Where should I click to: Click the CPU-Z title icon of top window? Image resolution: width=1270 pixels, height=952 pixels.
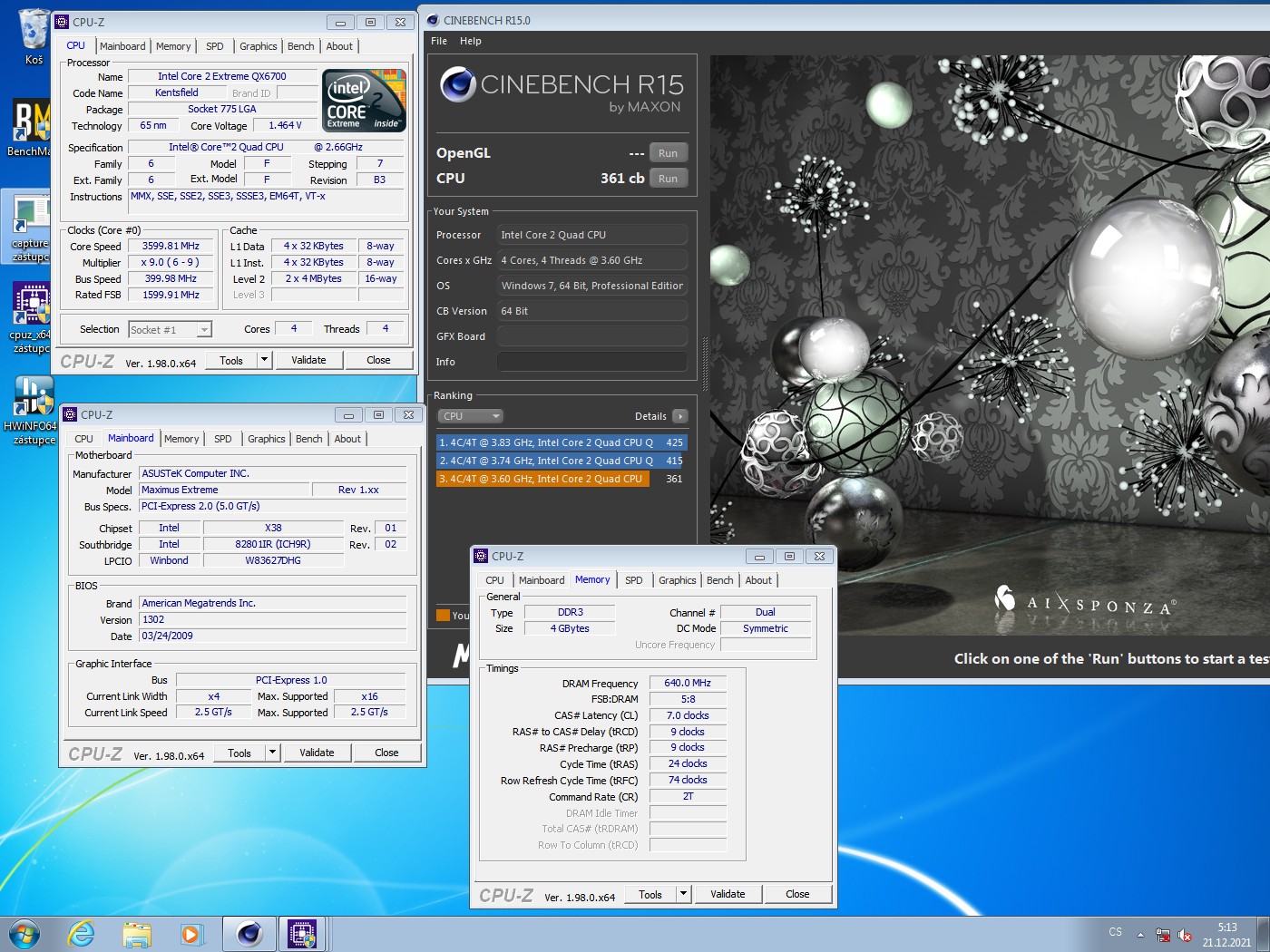[x=63, y=22]
